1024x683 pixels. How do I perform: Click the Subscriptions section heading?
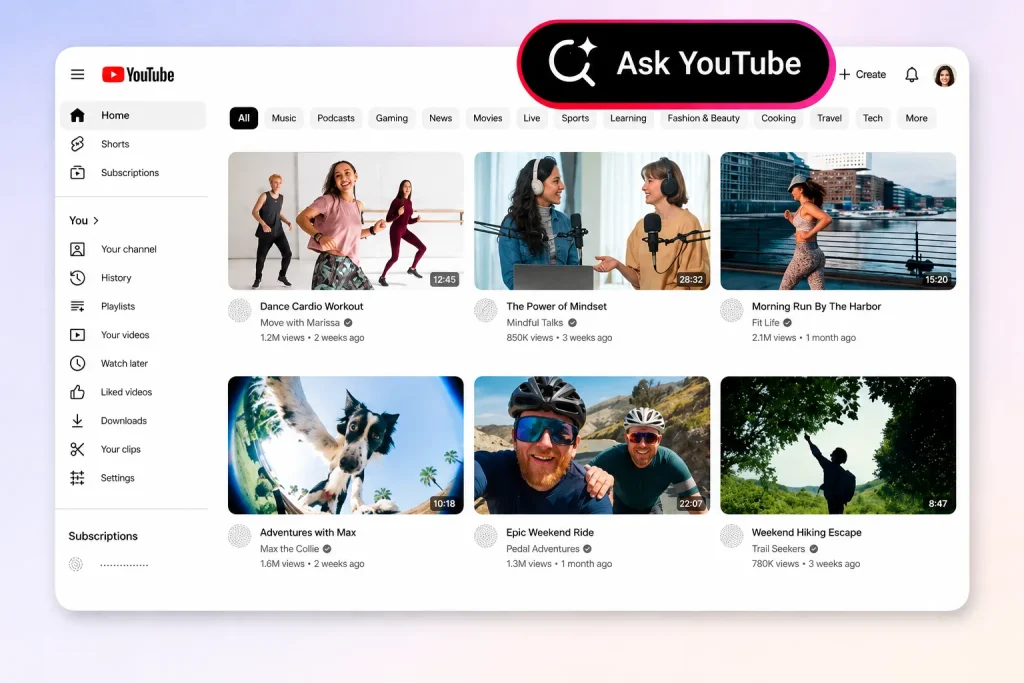(103, 536)
